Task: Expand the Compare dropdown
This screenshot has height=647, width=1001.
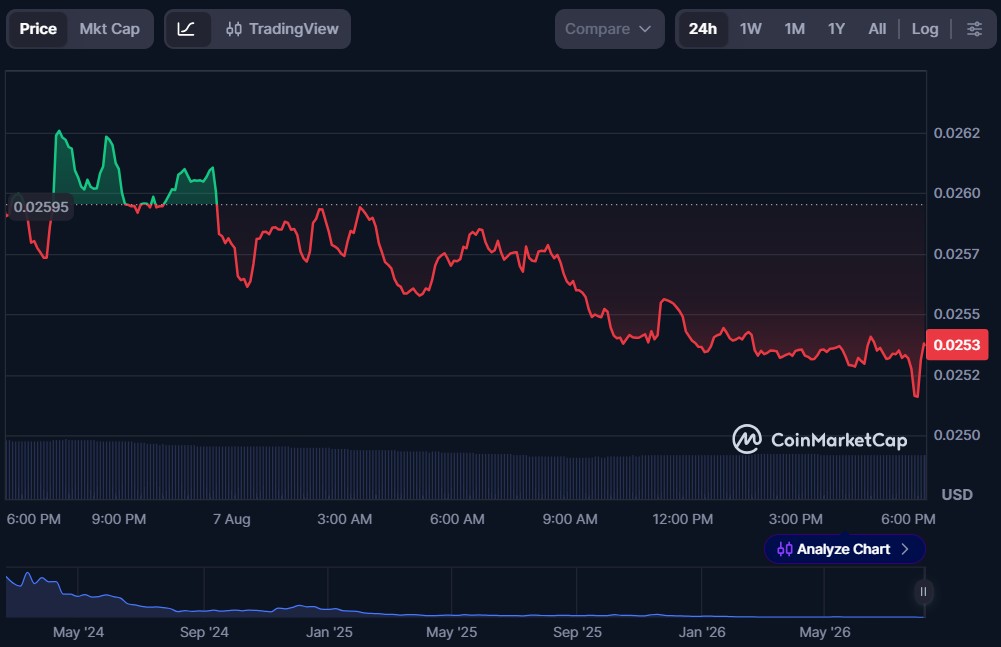Action: (x=609, y=29)
